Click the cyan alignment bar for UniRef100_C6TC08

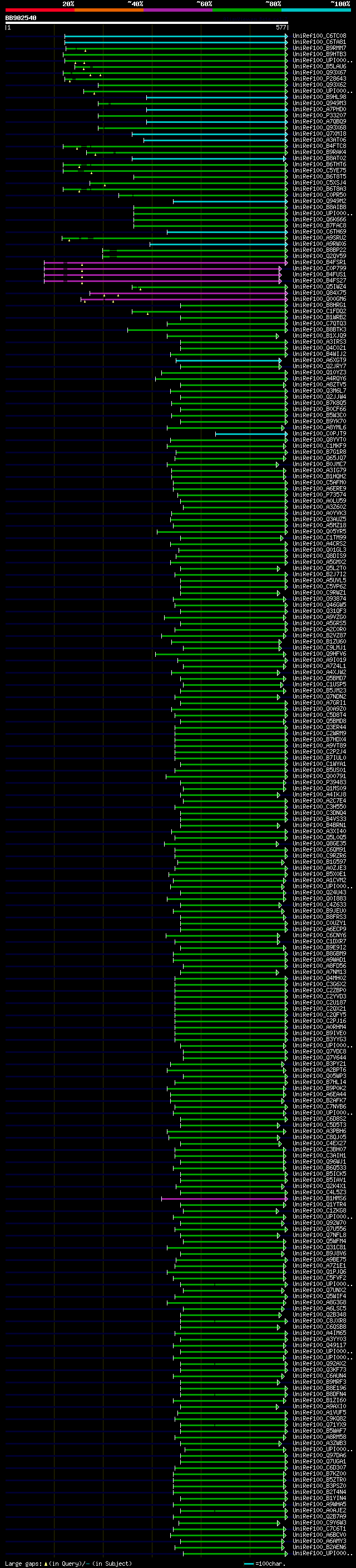pos(176,36)
